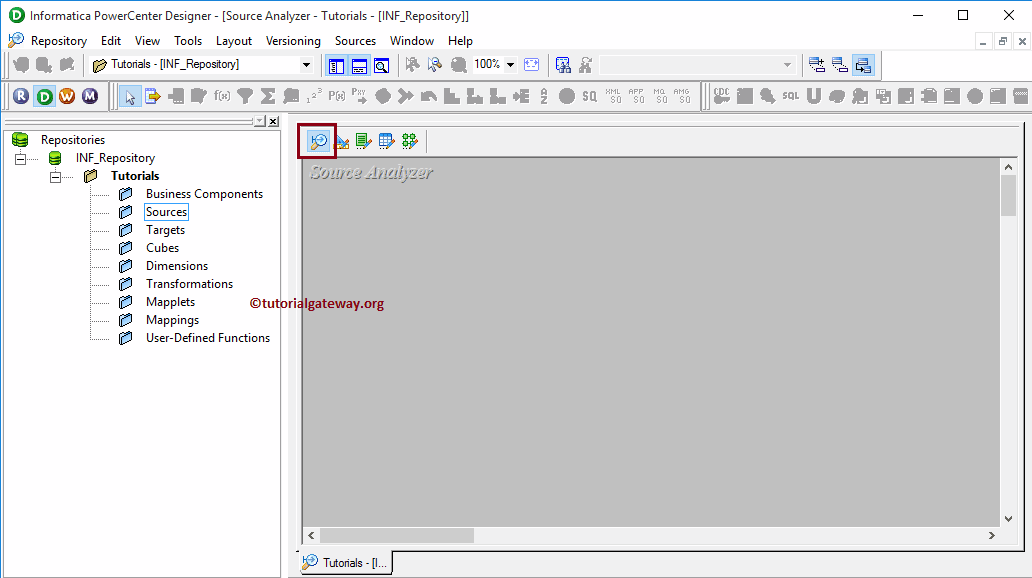
Task: Toggle the Output window icon
Action: (x=359, y=65)
